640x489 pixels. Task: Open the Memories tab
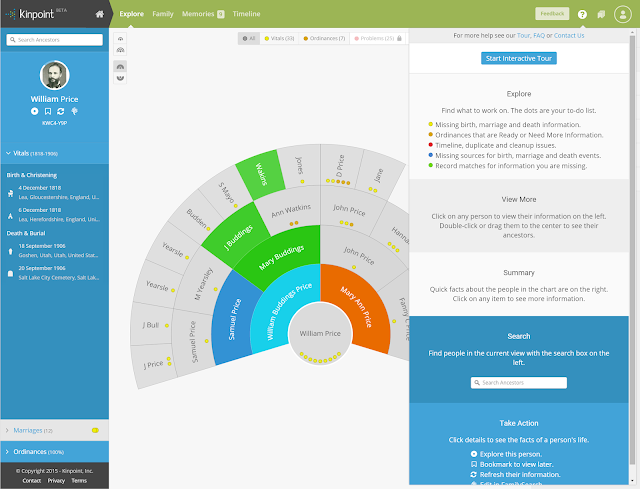click(198, 14)
